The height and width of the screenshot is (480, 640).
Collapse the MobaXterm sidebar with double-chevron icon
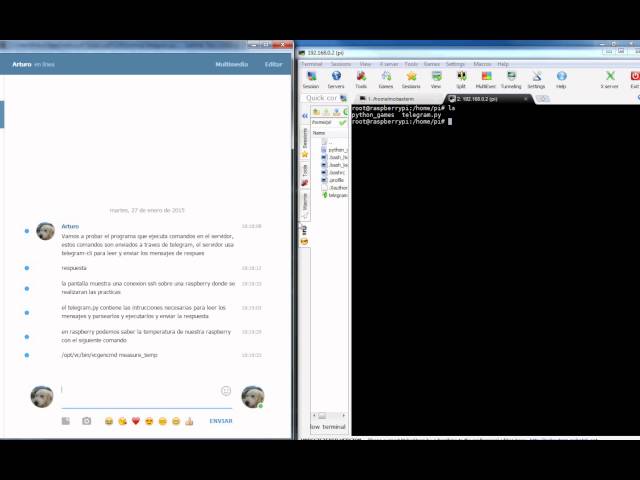point(305,116)
